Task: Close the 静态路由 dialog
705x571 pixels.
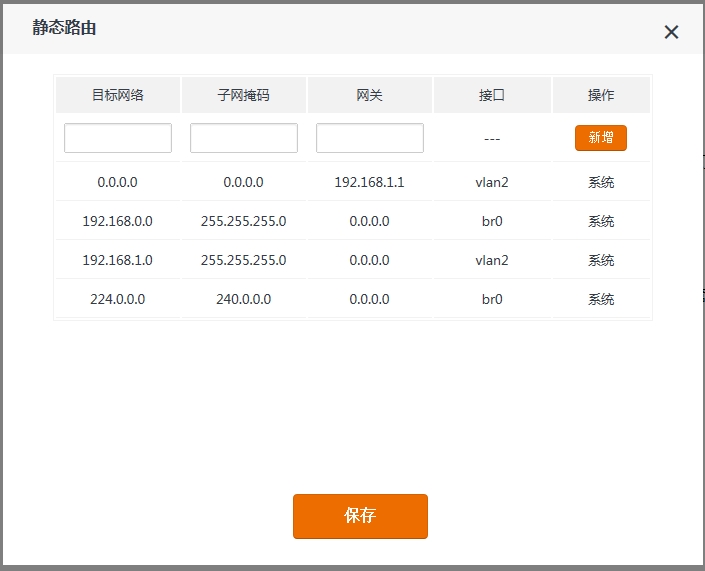Action: 671,32
